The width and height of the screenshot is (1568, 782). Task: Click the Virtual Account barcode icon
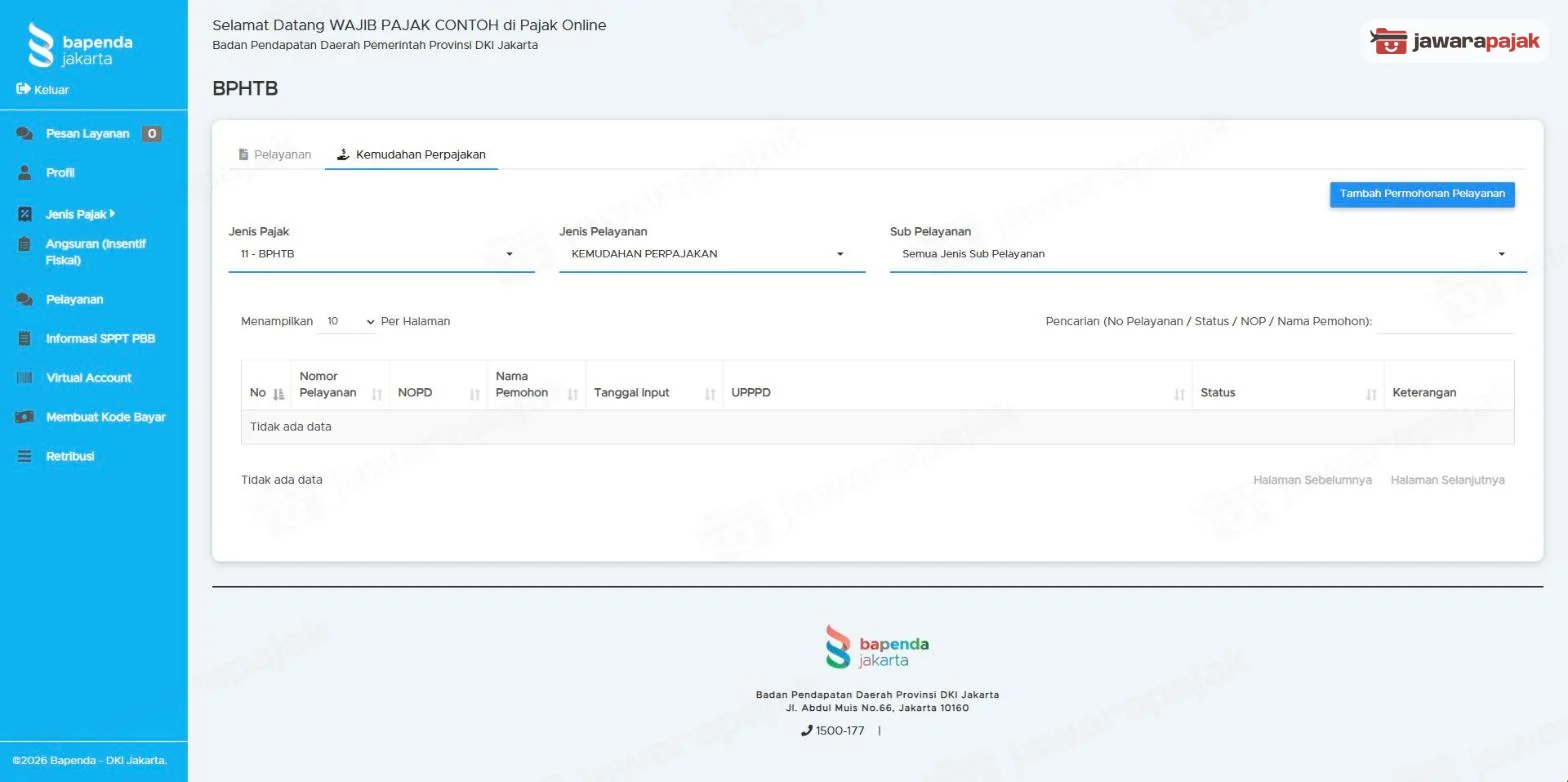(x=25, y=378)
